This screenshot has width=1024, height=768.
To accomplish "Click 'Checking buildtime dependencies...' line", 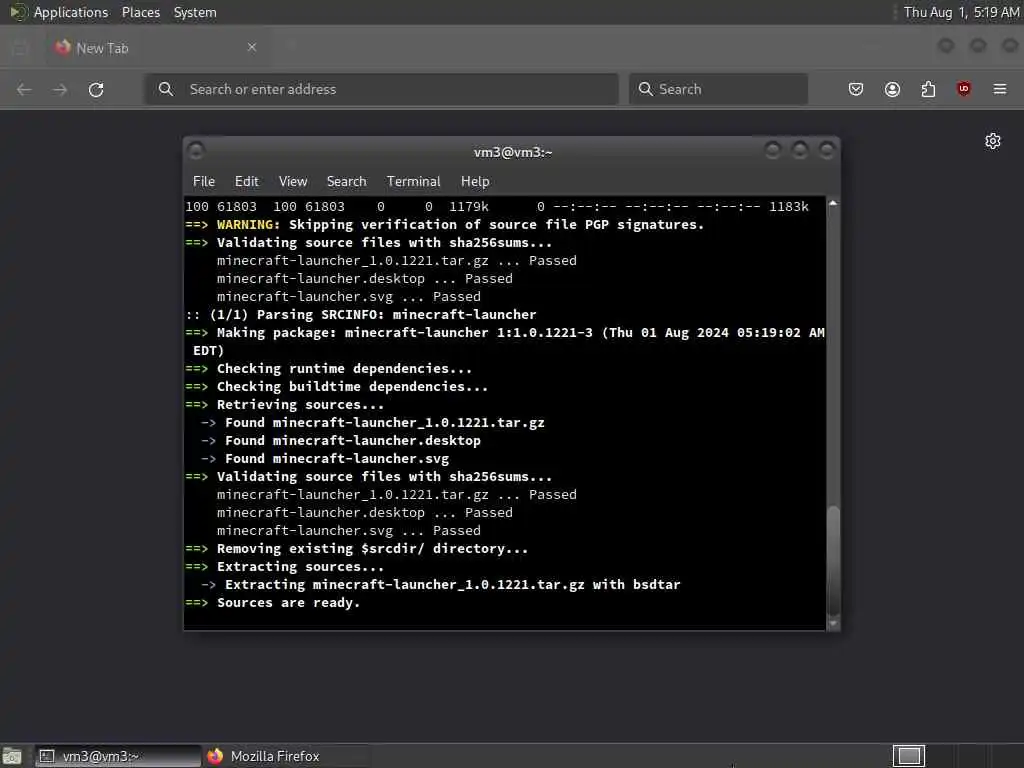I will point(336,387).
